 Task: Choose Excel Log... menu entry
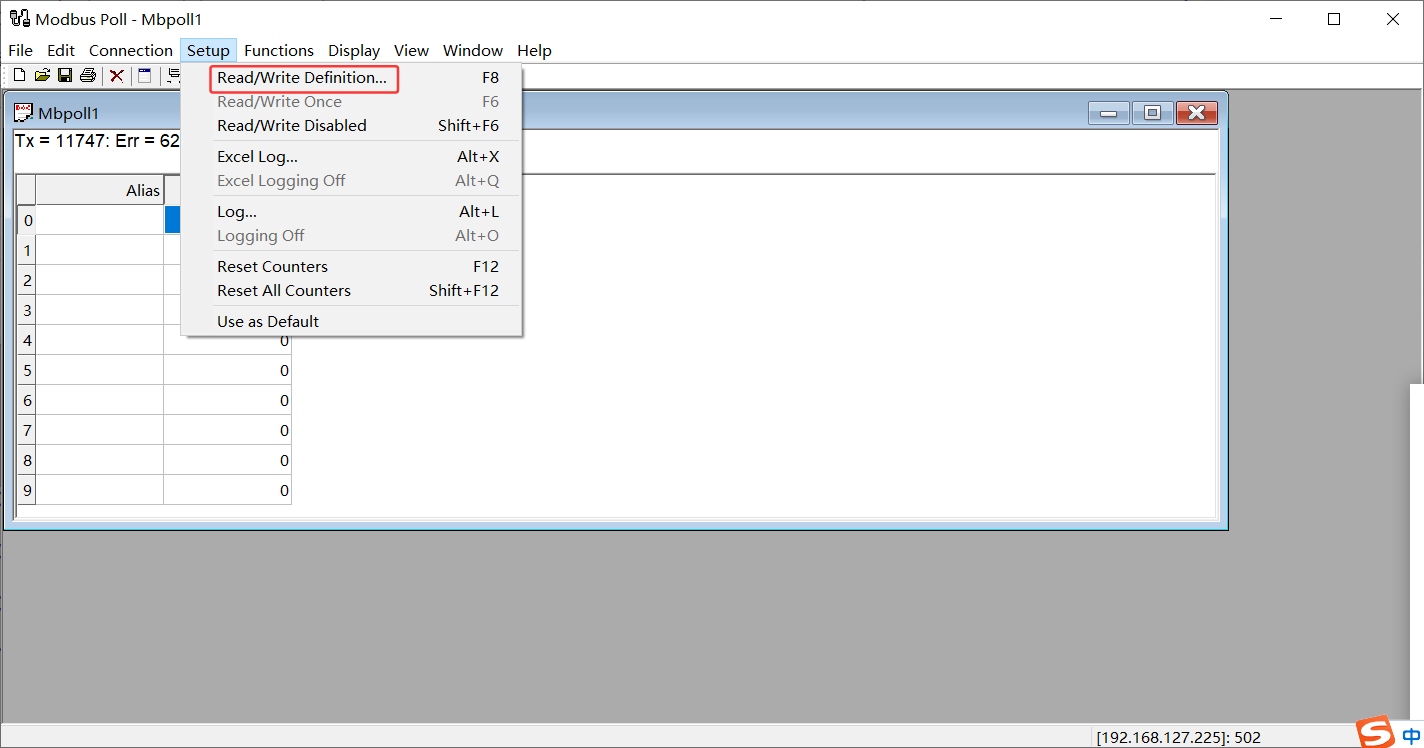tap(352, 157)
